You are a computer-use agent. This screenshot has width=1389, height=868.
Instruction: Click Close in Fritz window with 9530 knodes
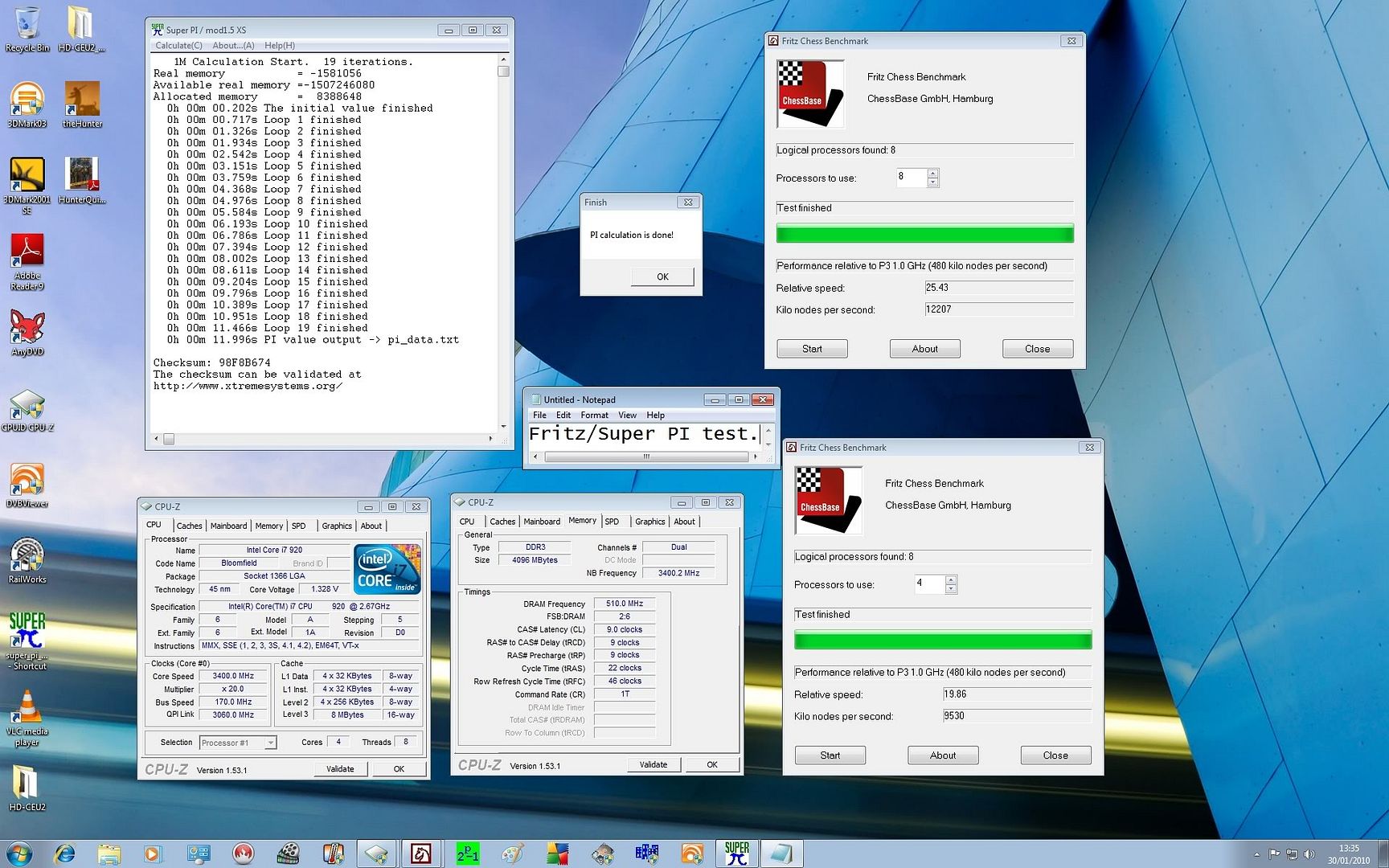tap(1055, 755)
